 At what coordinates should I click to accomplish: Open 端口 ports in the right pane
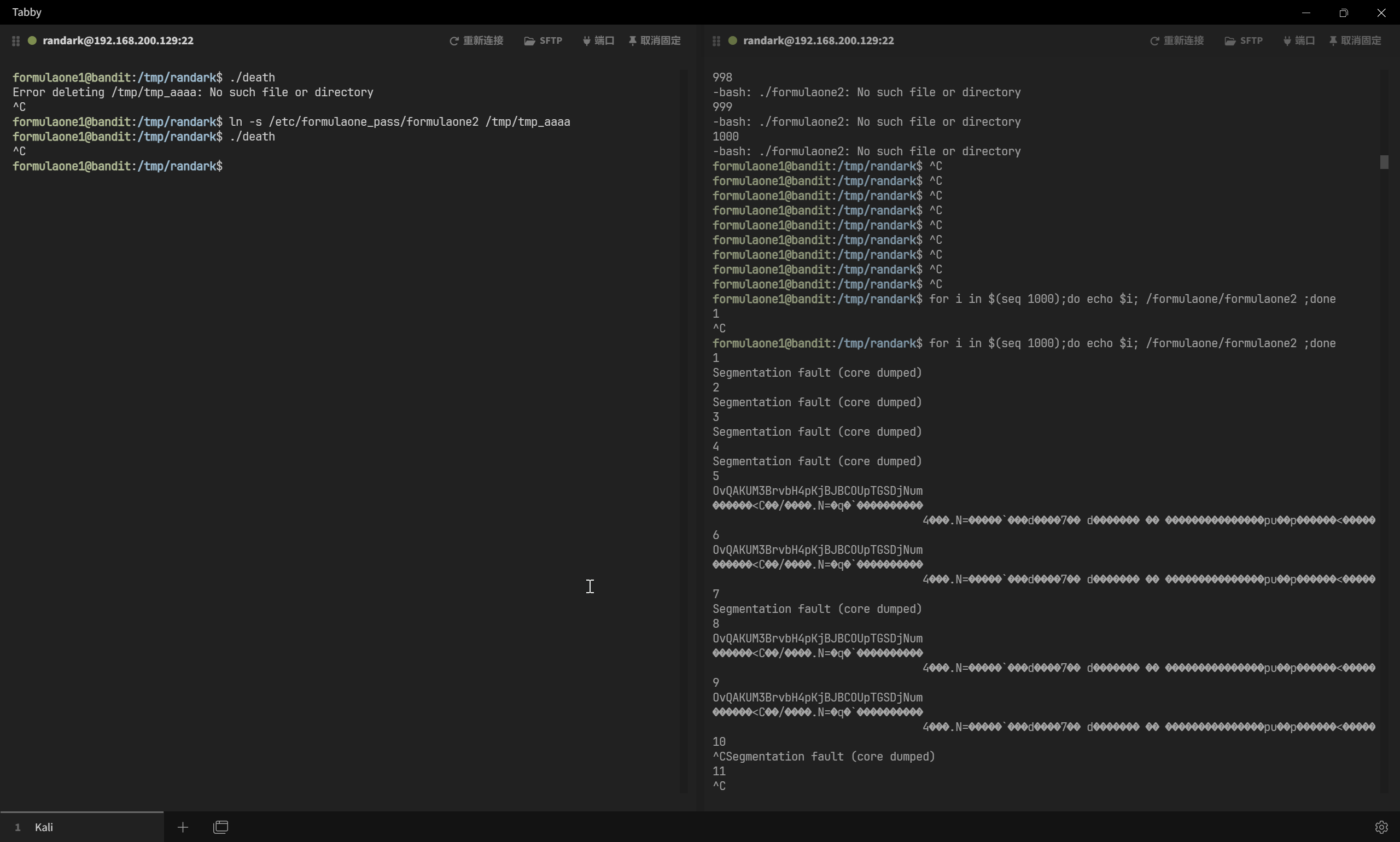pyautogui.click(x=1298, y=41)
